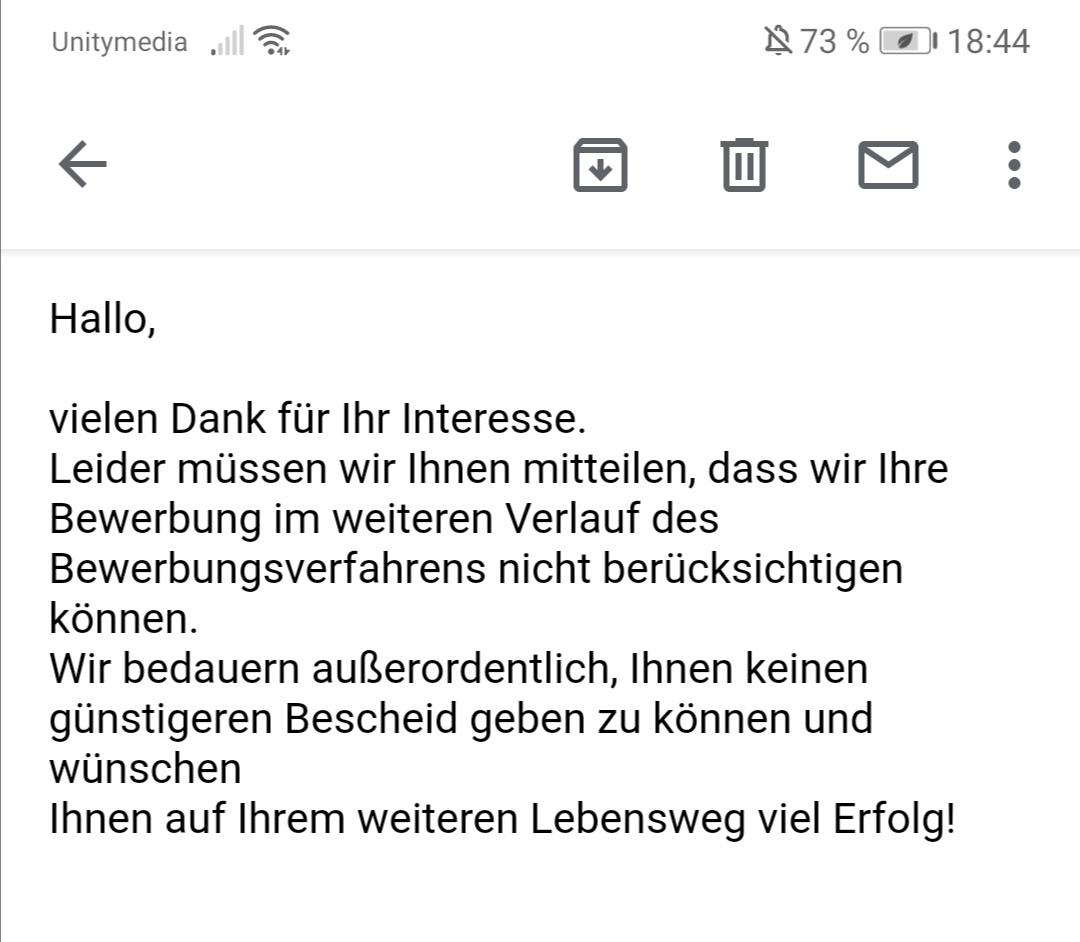1080x942 pixels.
Task: Go back using the left arrow
Action: tap(83, 164)
